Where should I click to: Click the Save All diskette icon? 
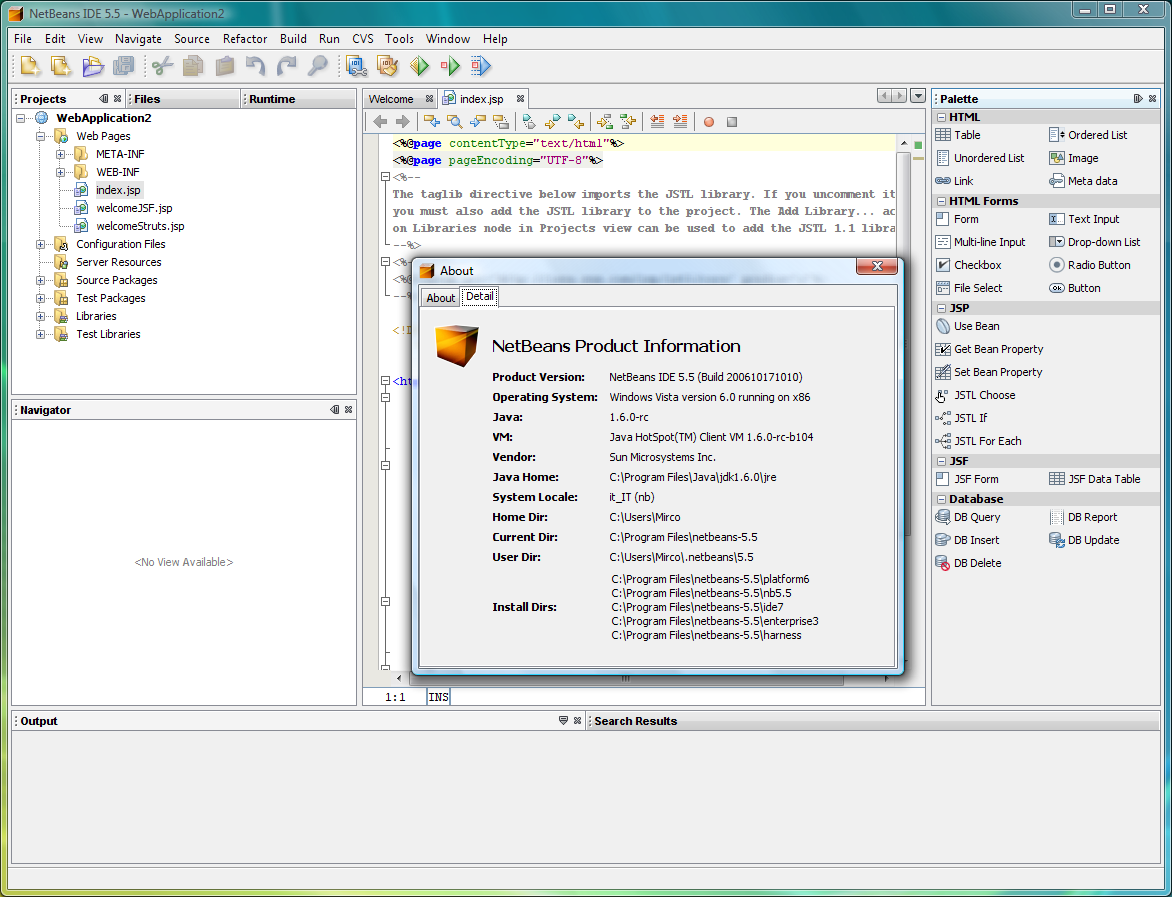(123, 67)
